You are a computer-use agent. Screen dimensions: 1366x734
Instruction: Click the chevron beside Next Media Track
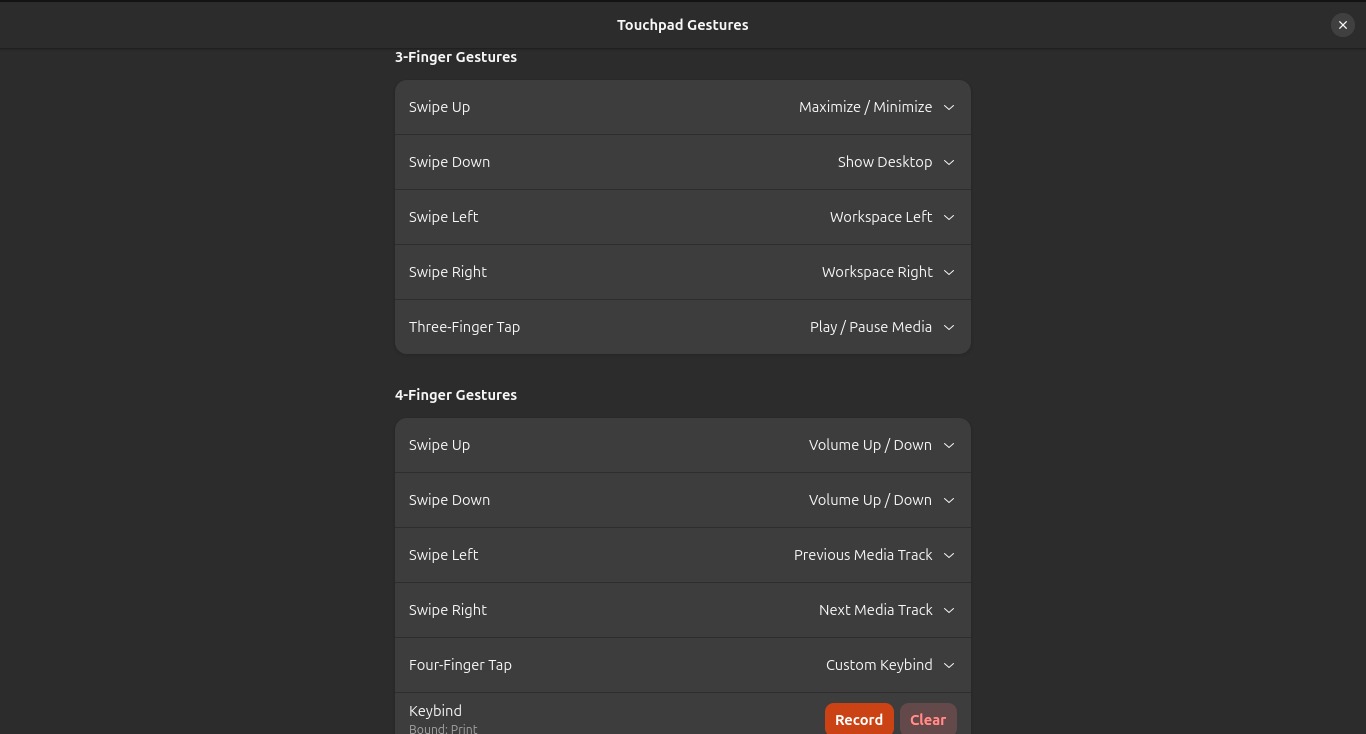(x=949, y=610)
